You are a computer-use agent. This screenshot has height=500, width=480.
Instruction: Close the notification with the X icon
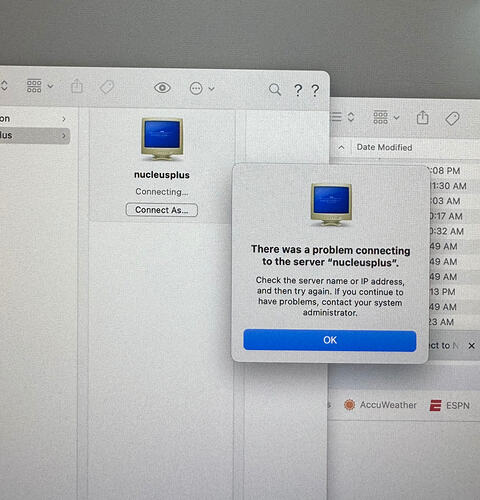(x=471, y=346)
